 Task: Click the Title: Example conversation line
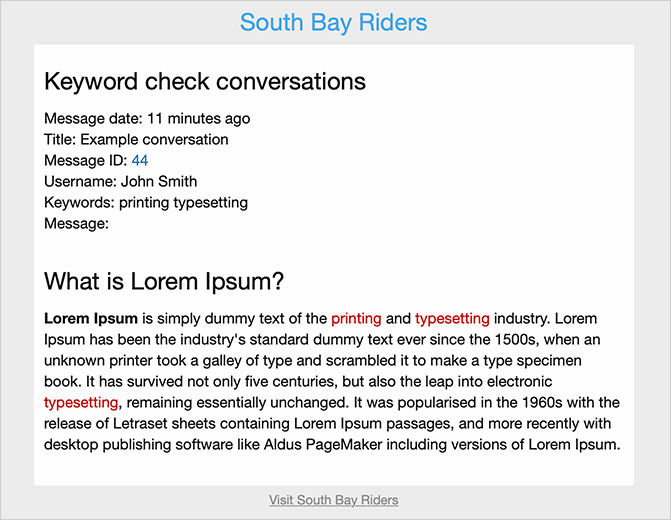coord(136,140)
